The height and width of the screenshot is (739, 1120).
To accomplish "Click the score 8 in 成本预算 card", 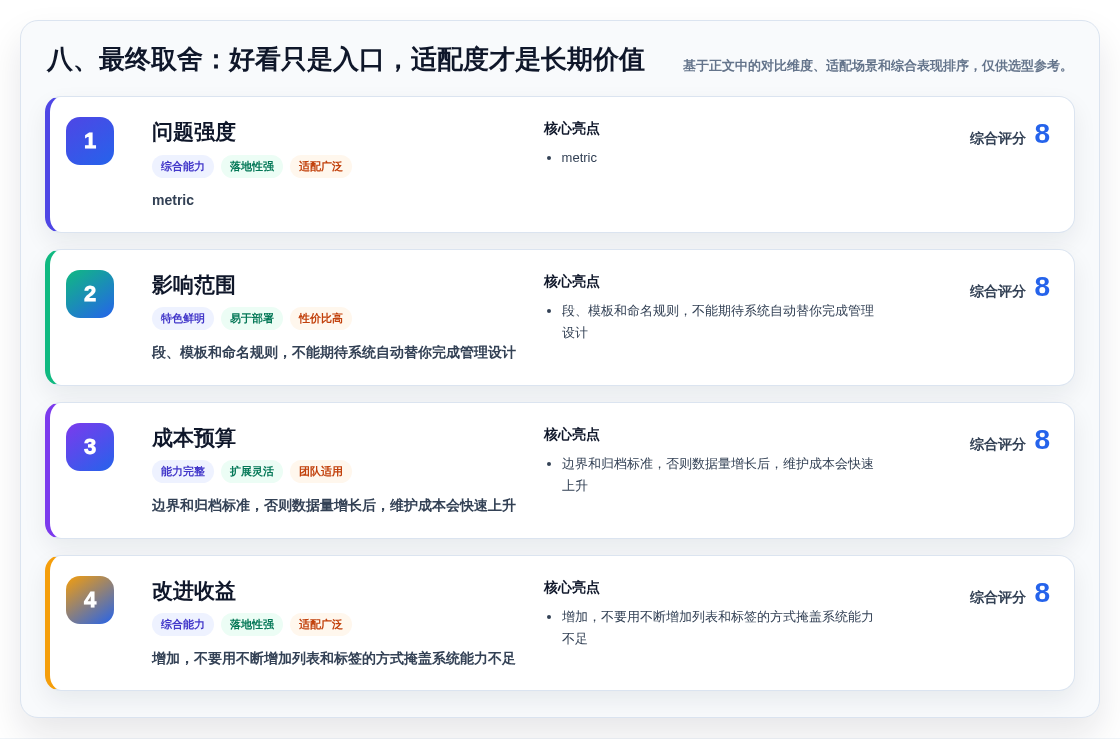I will 1042,440.
